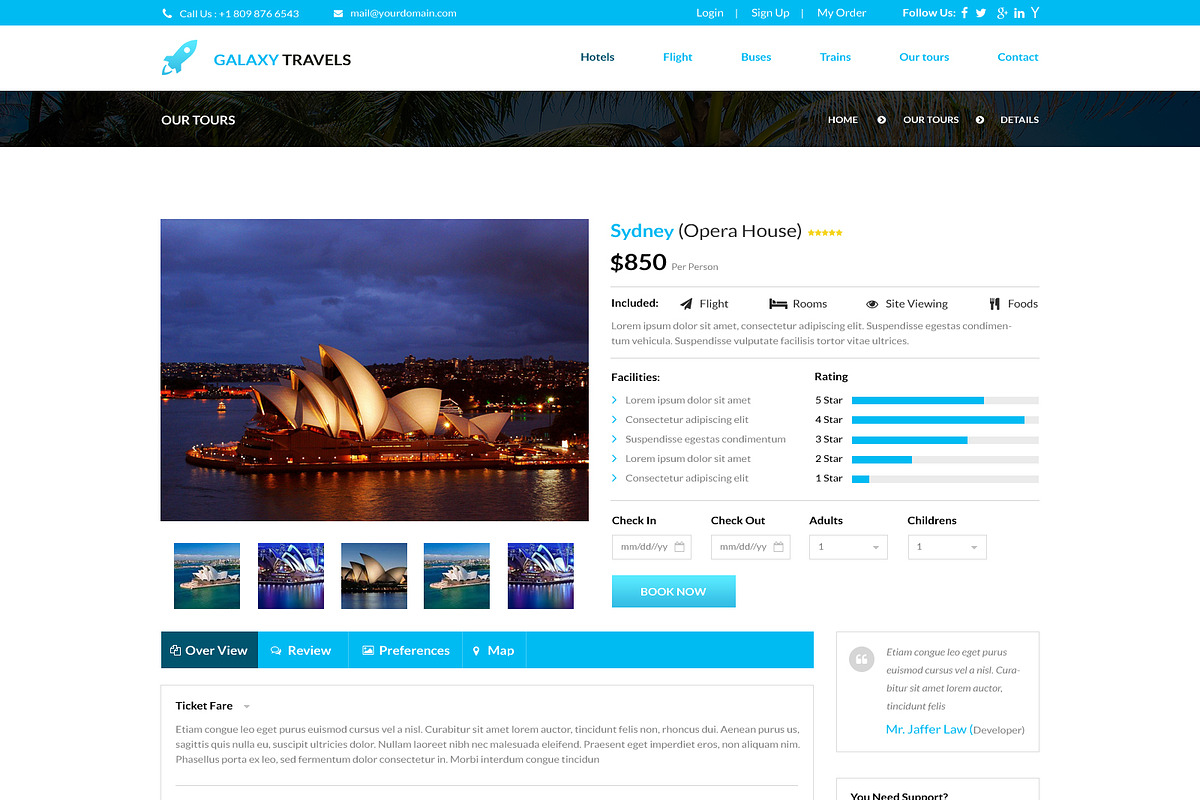Click the airplane icon beside Flight
The height and width of the screenshot is (800, 1200).
coord(686,304)
